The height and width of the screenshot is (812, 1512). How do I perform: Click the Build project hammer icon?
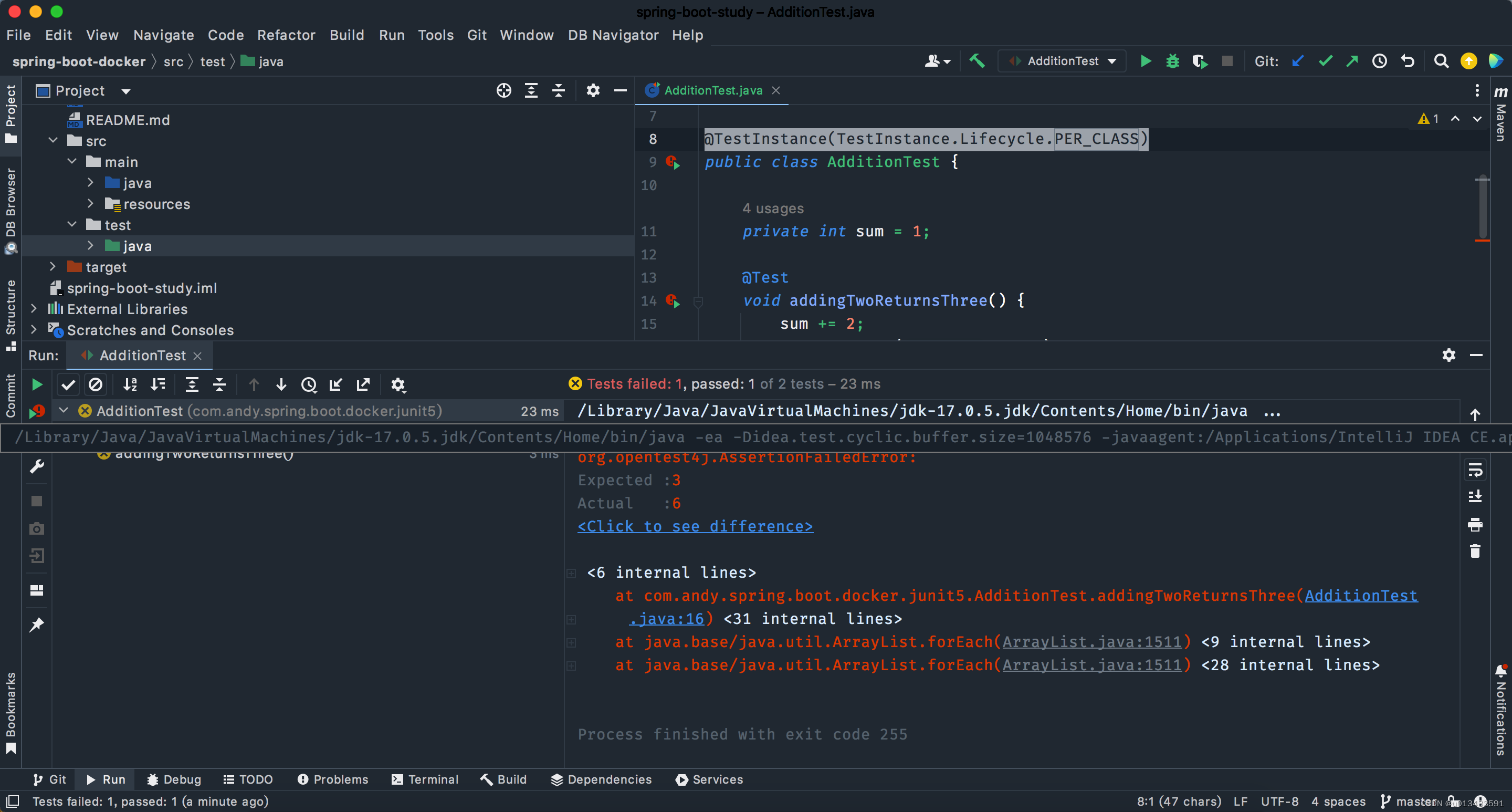976,61
